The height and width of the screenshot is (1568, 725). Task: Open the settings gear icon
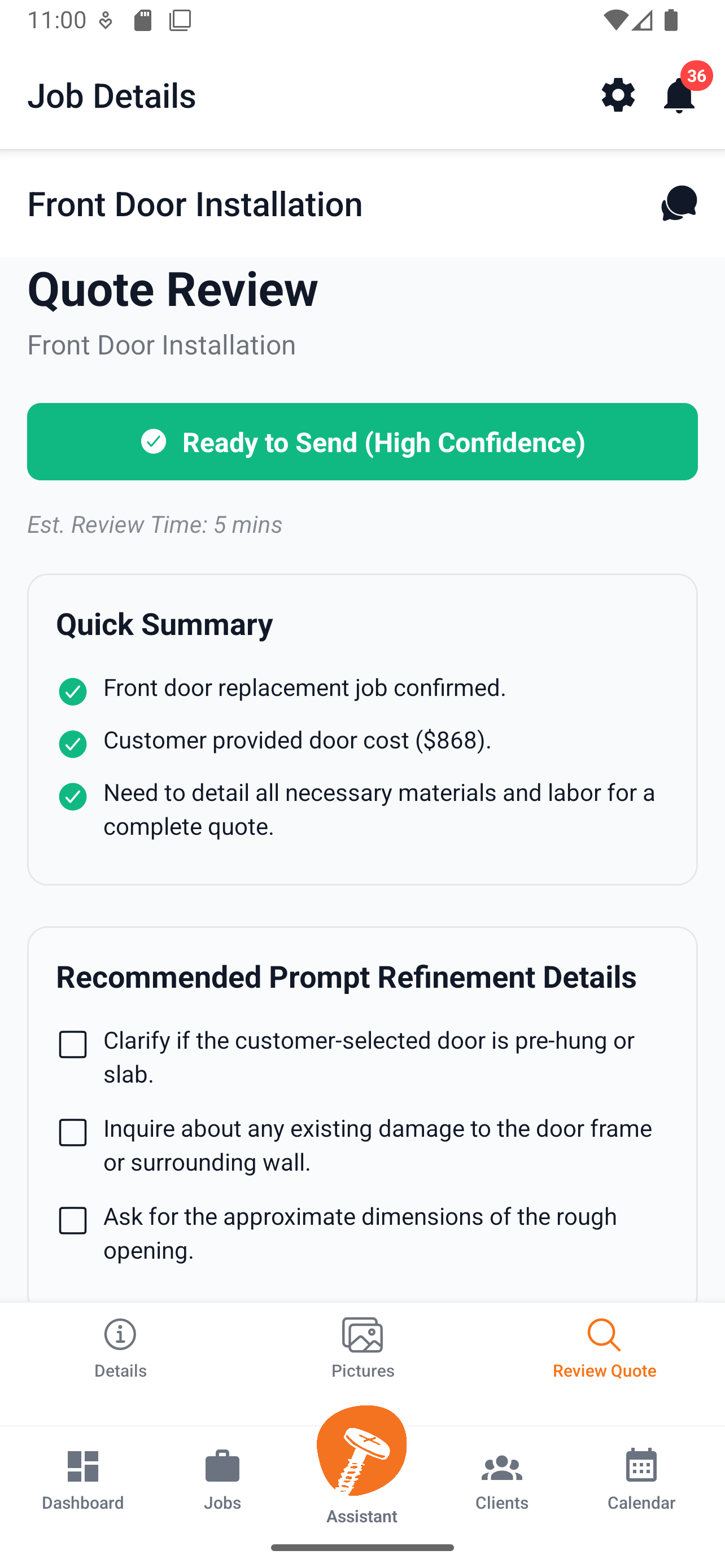pos(618,95)
